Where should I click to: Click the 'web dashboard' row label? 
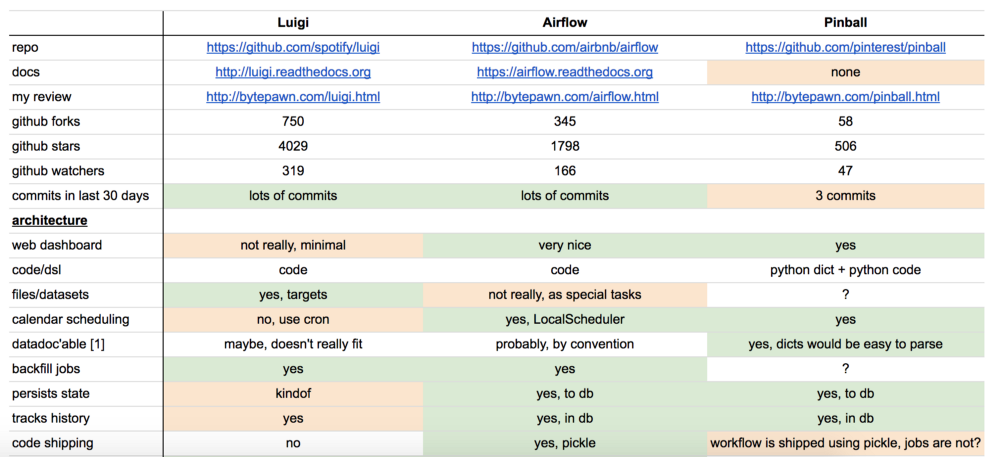click(x=57, y=245)
